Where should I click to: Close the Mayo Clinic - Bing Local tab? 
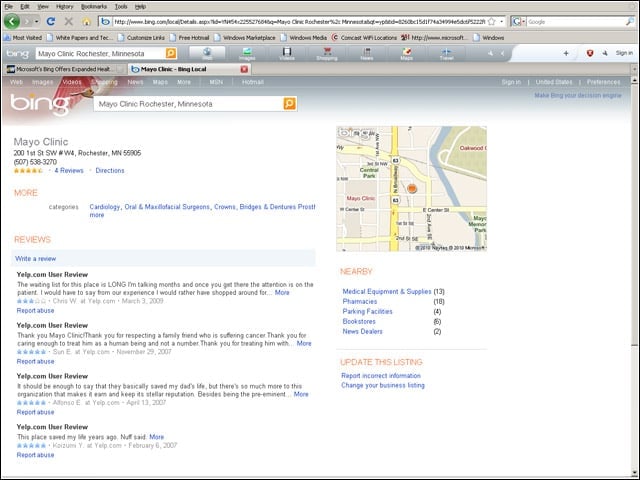244,69
